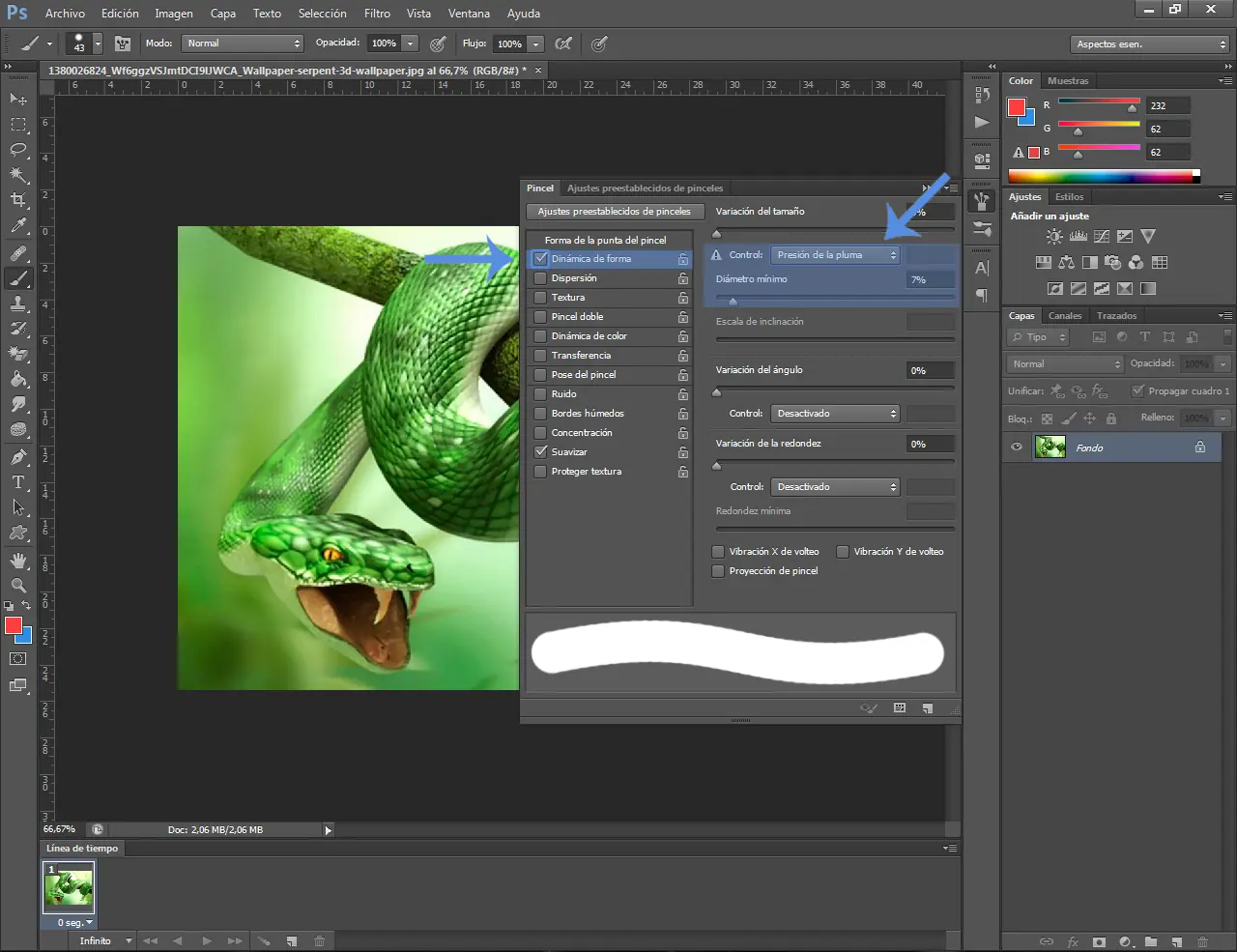
Task: Open the Archivo menu
Action: (x=65, y=14)
